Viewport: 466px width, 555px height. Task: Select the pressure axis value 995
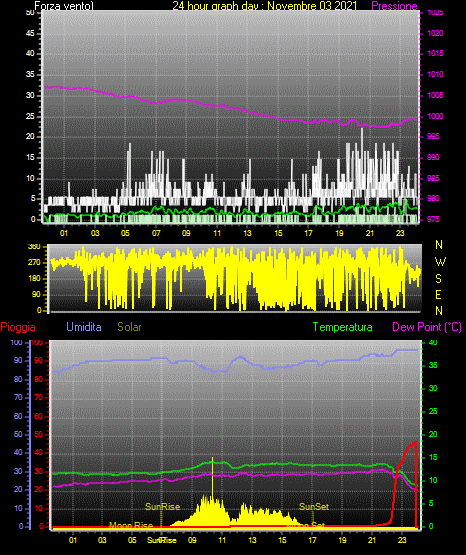coord(433,136)
